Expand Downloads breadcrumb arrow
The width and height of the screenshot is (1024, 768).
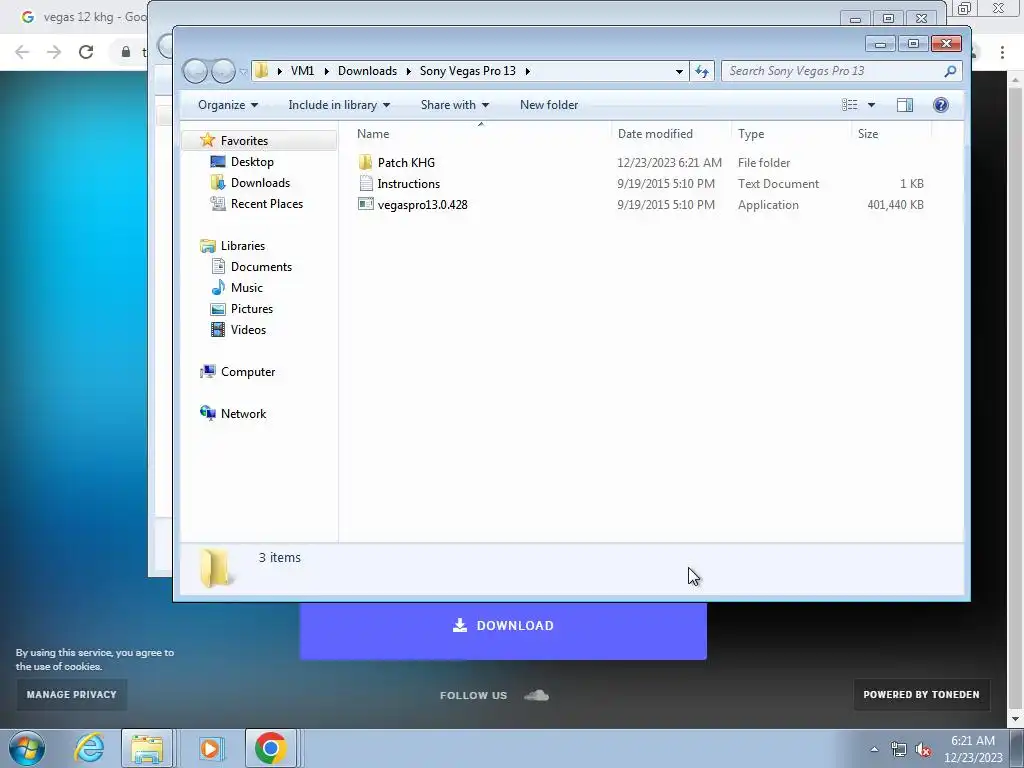click(409, 71)
